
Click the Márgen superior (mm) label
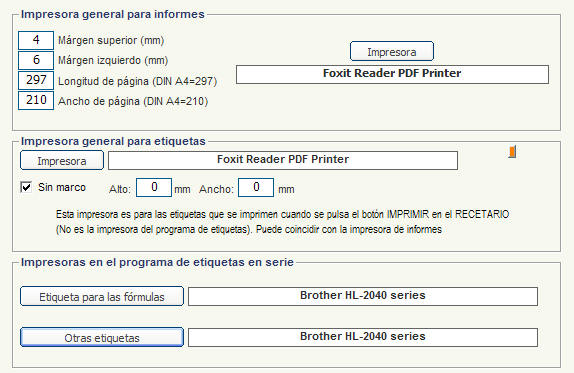111,40
